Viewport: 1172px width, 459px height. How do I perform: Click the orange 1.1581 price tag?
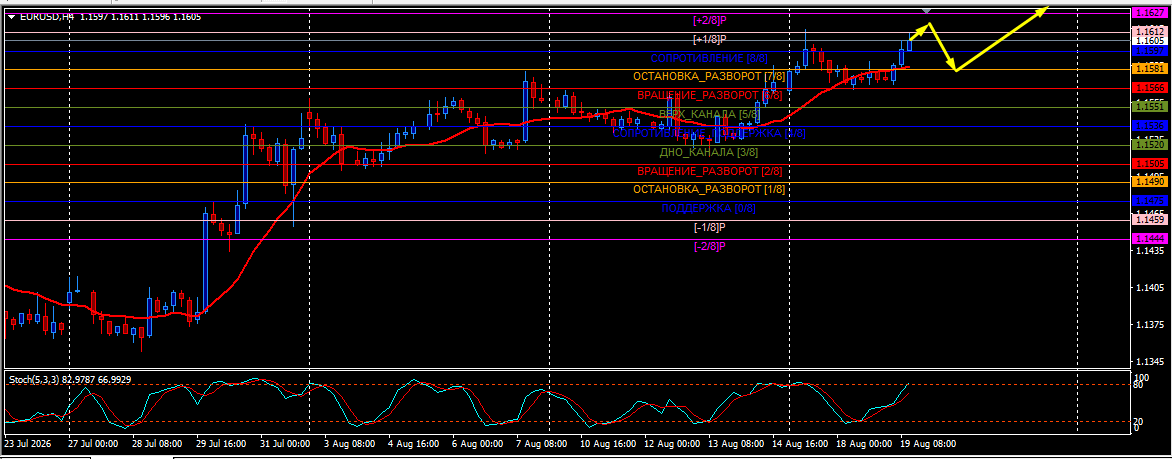1148,69
